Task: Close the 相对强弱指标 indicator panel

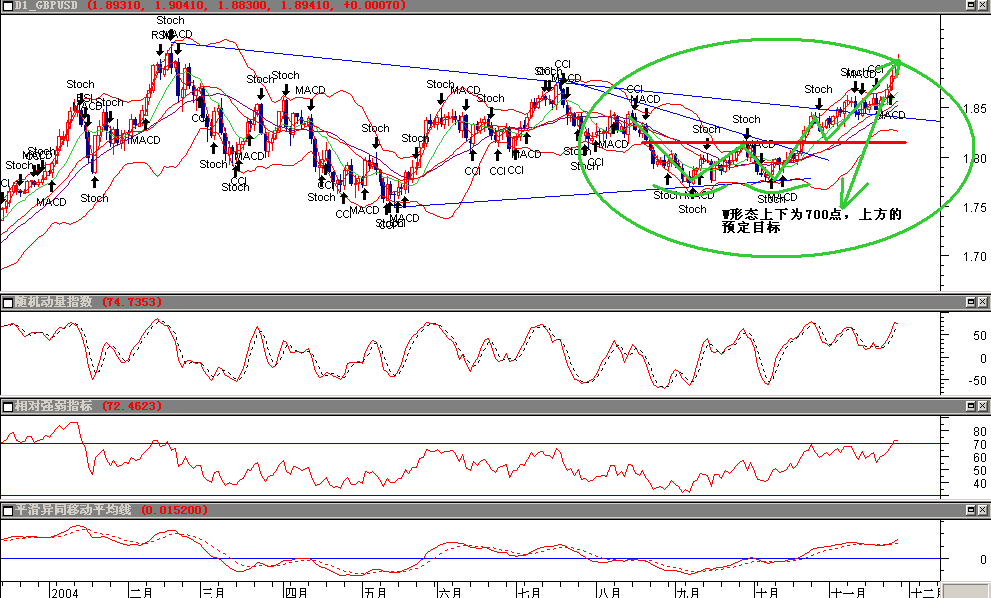Action: (983, 406)
